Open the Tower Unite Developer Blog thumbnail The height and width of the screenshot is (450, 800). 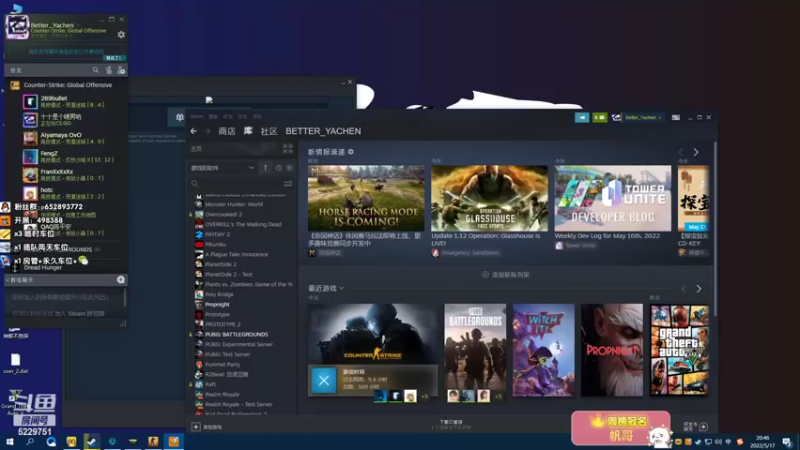click(x=613, y=198)
